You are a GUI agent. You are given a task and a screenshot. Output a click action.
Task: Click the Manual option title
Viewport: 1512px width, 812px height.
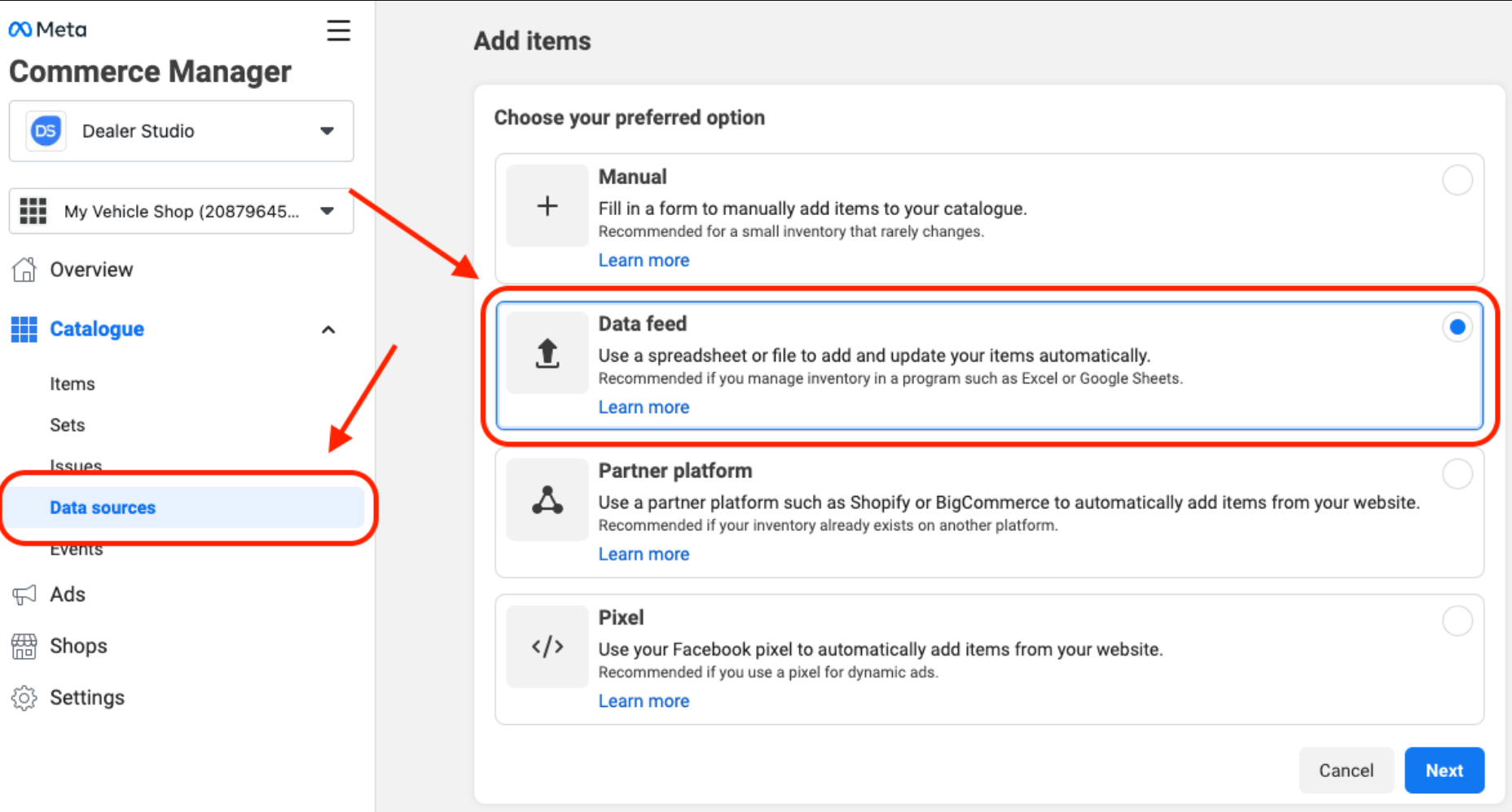click(632, 177)
